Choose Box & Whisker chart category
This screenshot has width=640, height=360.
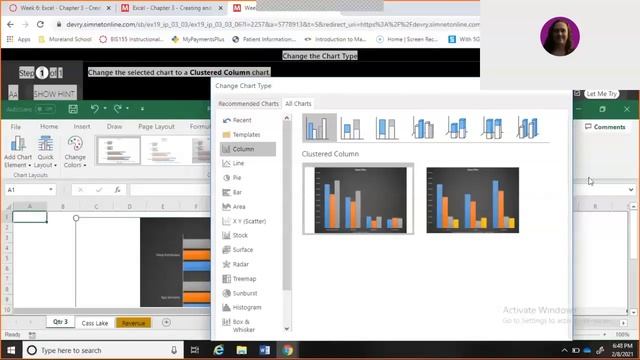pos(239,325)
